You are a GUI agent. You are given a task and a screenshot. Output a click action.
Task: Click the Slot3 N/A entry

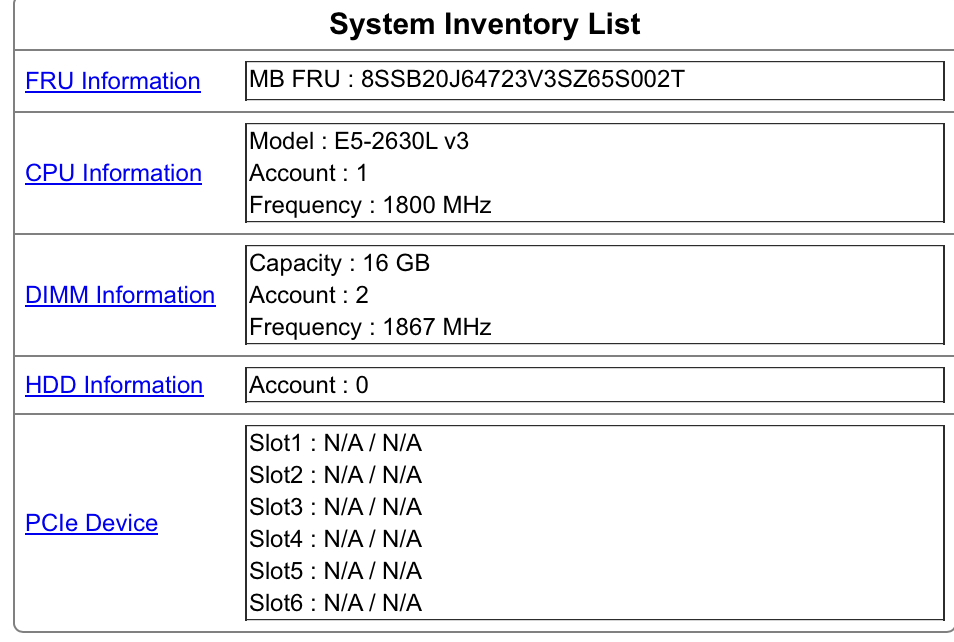pyautogui.click(x=335, y=507)
